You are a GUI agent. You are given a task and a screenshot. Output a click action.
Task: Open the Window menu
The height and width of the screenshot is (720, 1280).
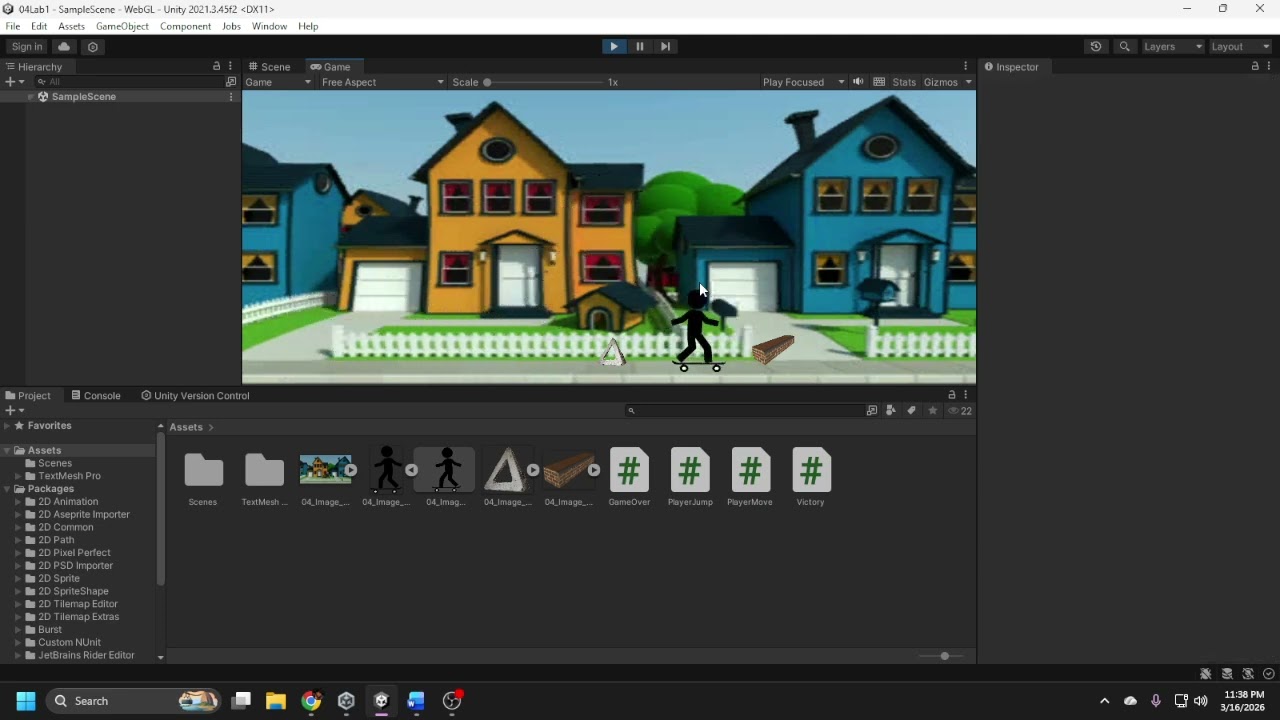(269, 26)
